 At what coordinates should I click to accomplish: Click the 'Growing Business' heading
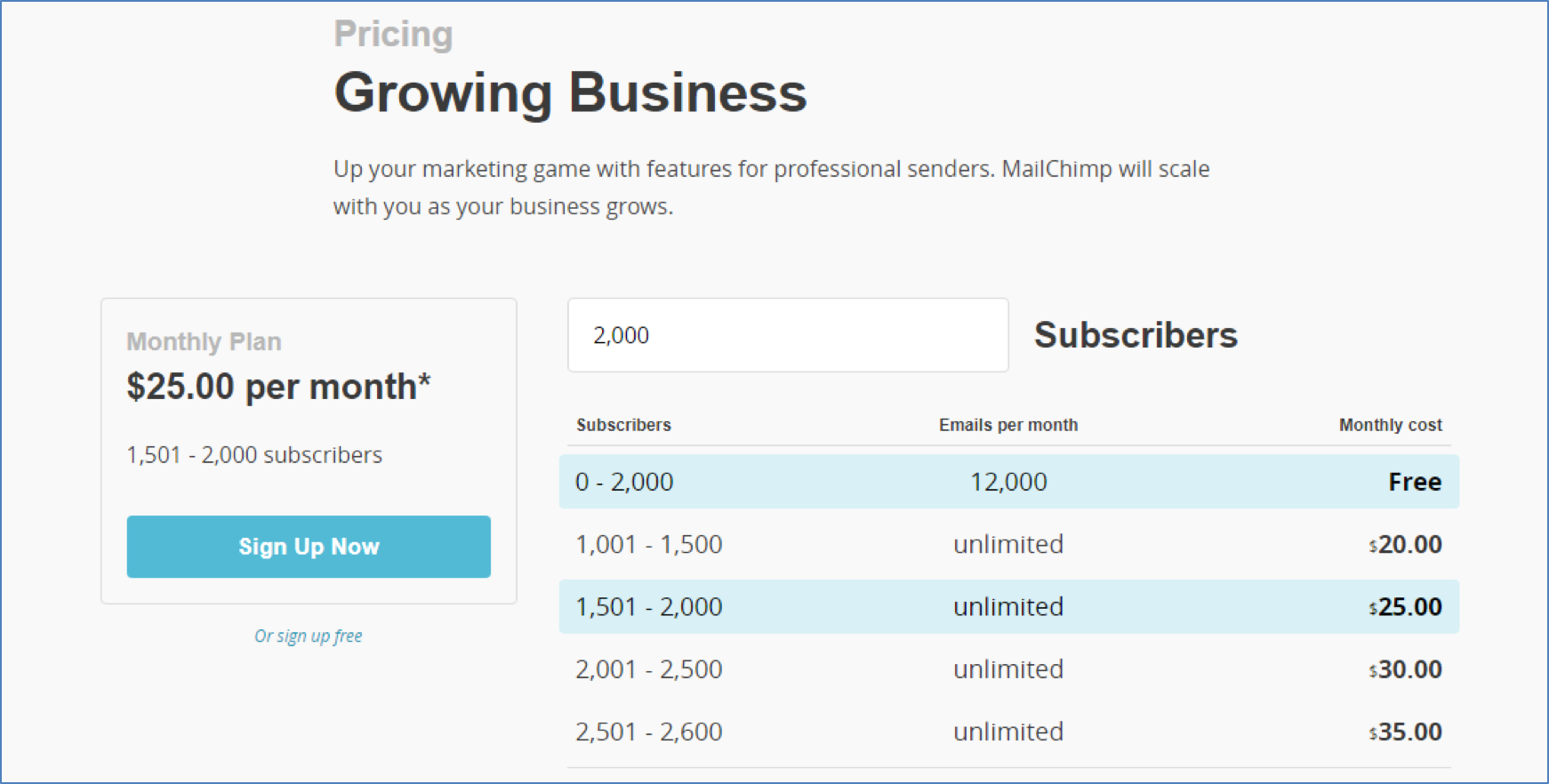(x=570, y=92)
